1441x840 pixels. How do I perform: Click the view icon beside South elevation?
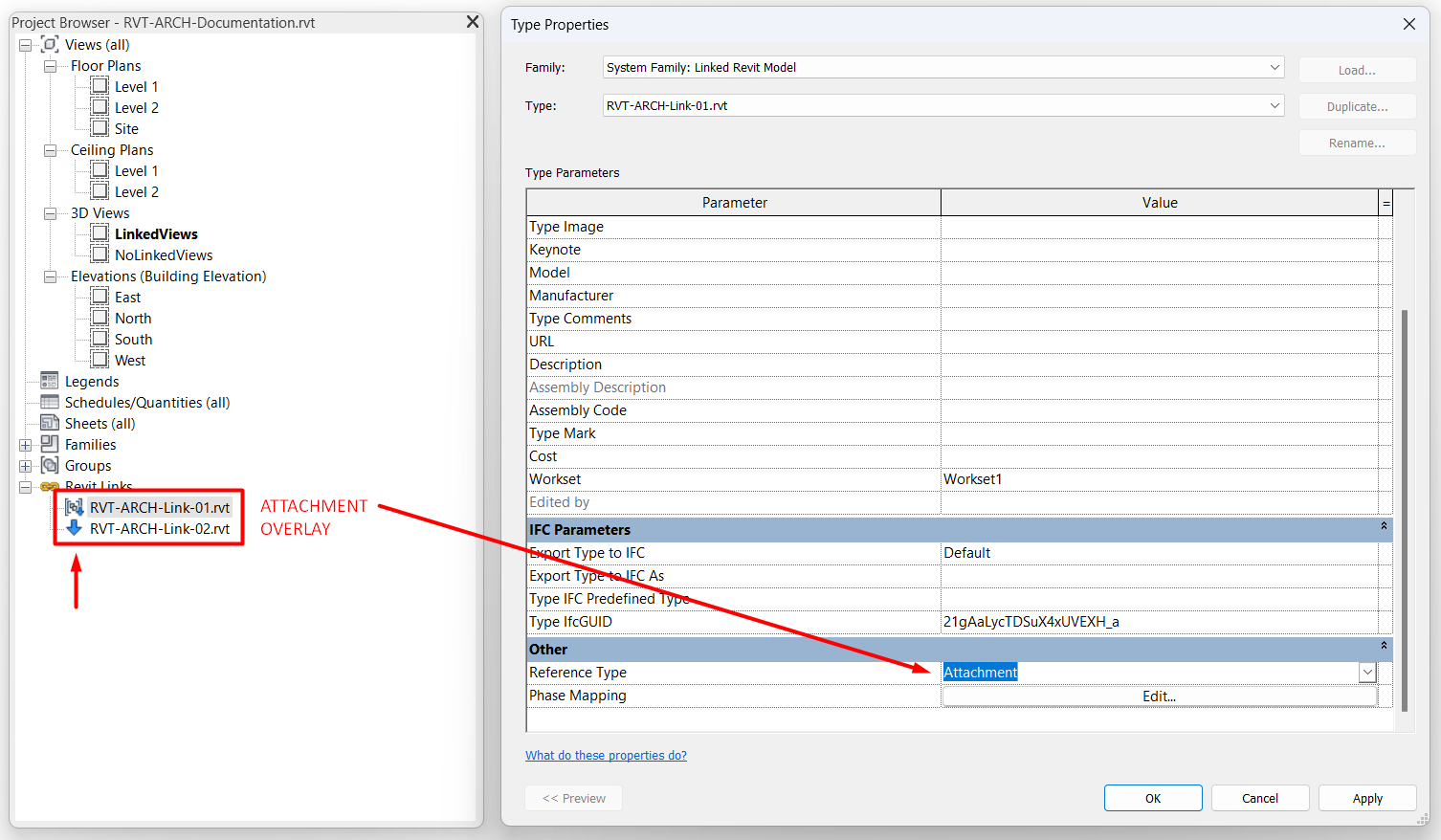[100, 338]
